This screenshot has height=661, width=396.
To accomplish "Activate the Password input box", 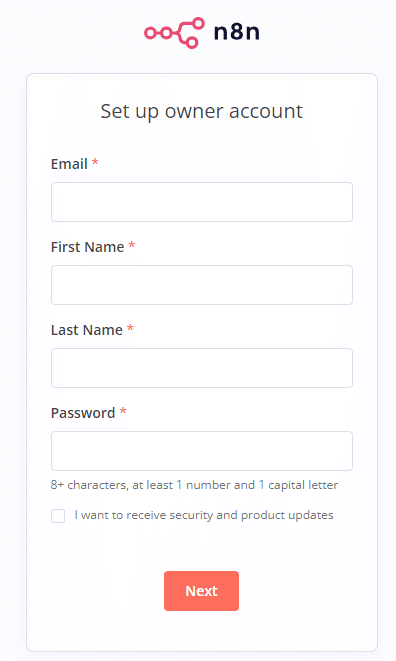I will (202, 451).
